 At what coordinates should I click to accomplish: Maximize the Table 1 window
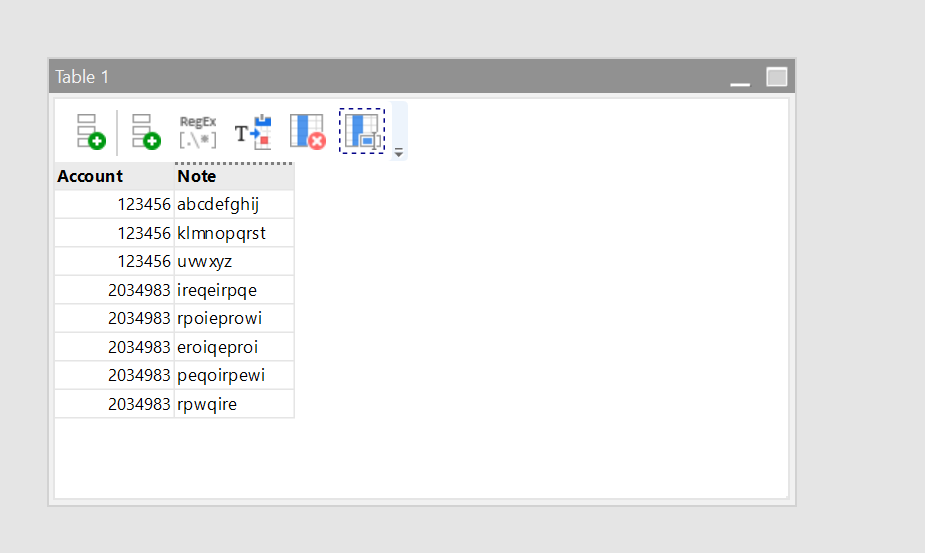[x=776, y=77]
